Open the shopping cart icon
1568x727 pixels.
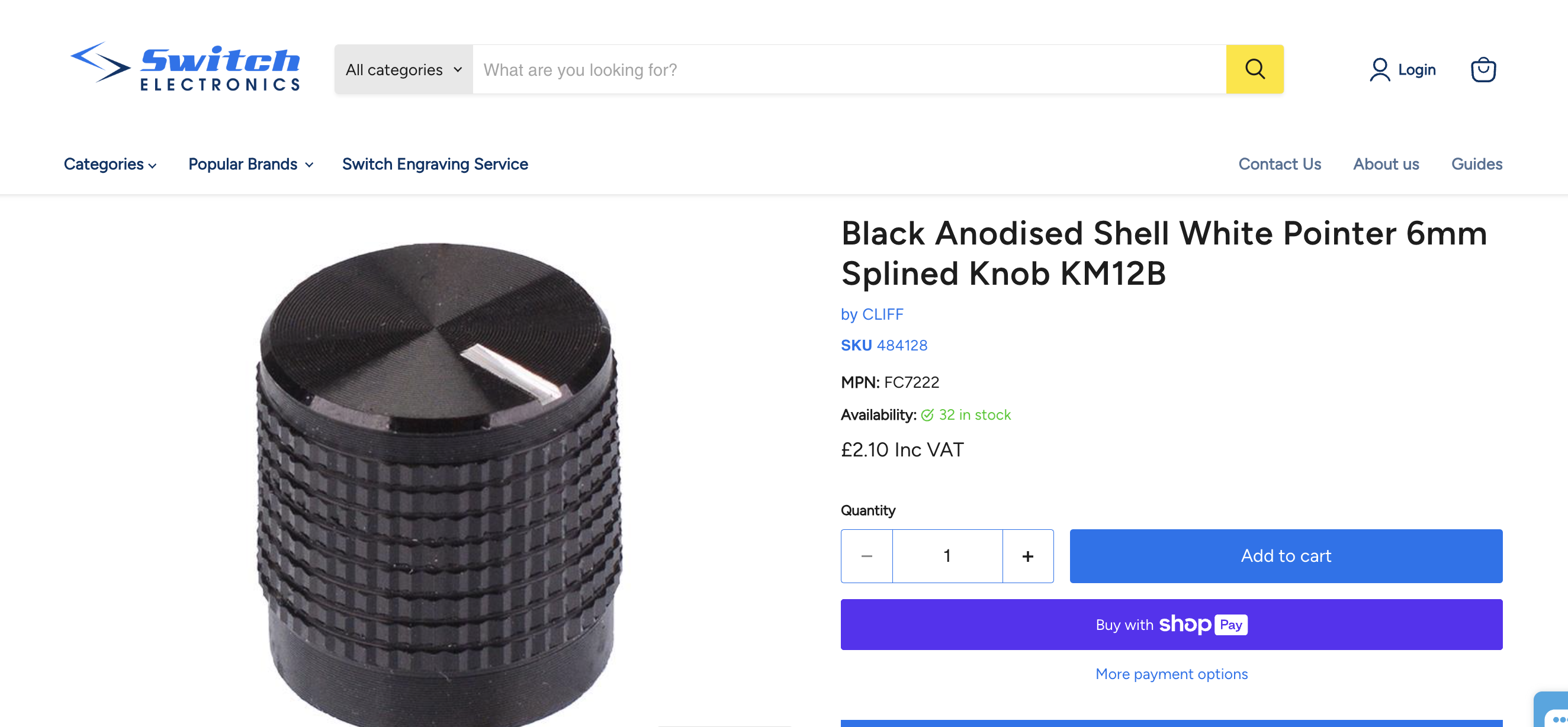1483,69
